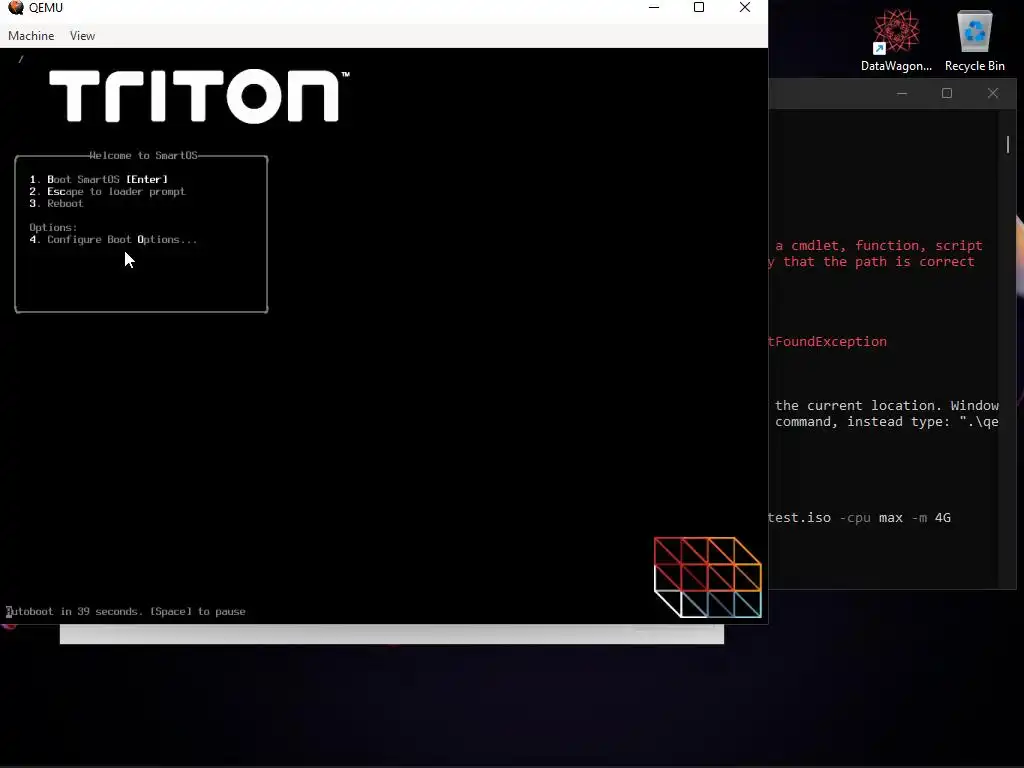The height and width of the screenshot is (768, 1024).
Task: Click the PowerShell window scrollbar thumb
Action: (x=1008, y=144)
